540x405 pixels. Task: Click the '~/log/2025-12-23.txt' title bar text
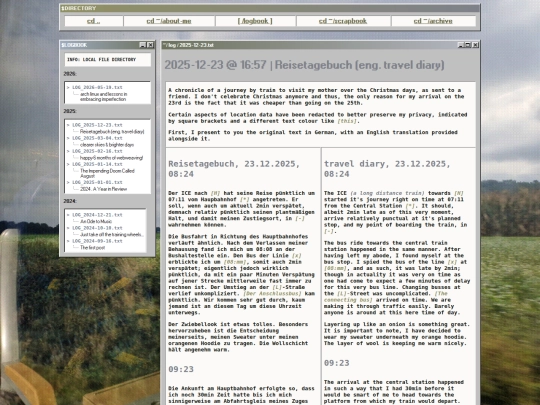188,45
